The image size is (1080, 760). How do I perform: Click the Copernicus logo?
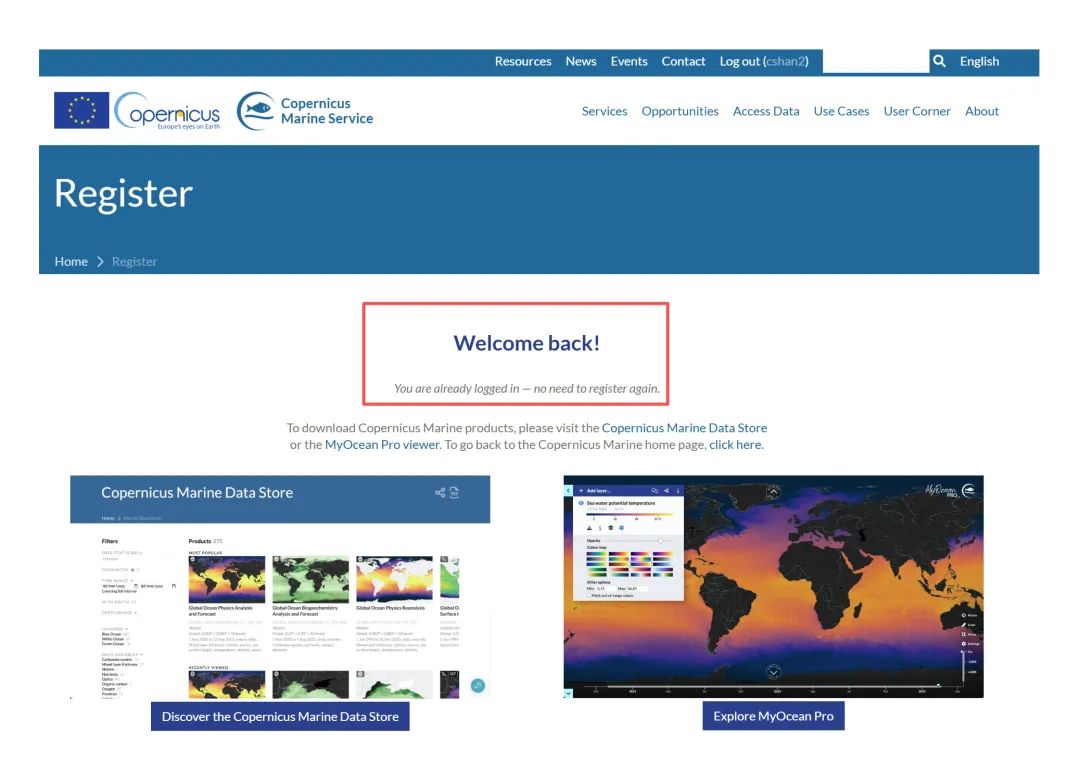point(167,111)
